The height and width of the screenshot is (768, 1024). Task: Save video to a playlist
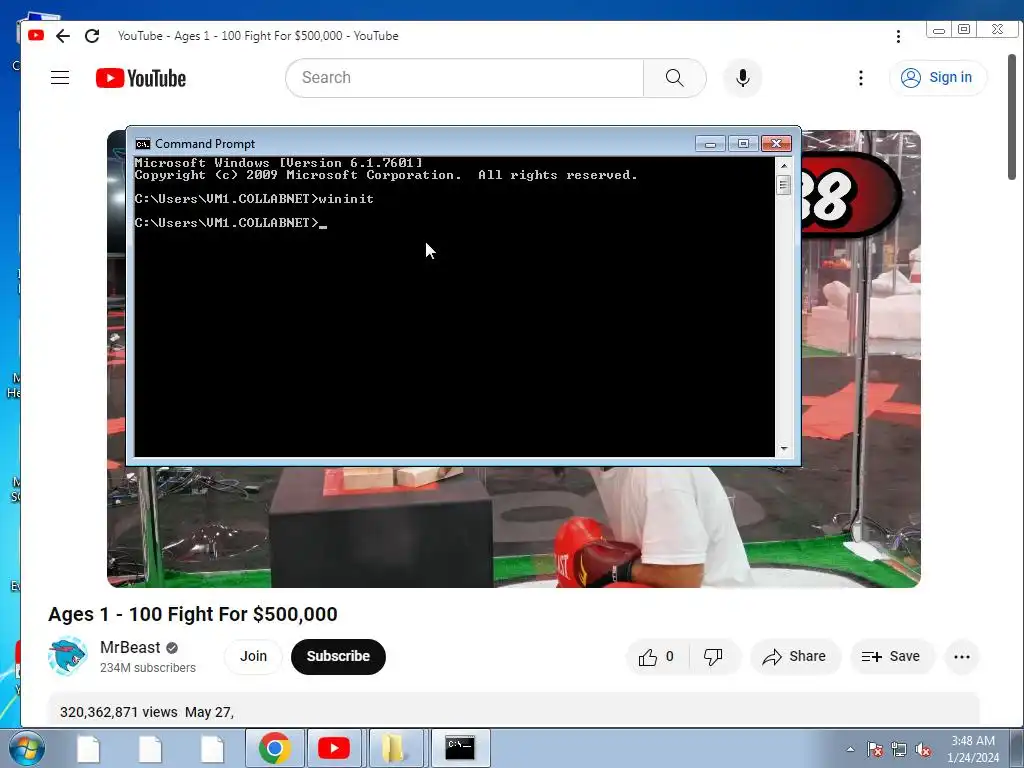891,656
